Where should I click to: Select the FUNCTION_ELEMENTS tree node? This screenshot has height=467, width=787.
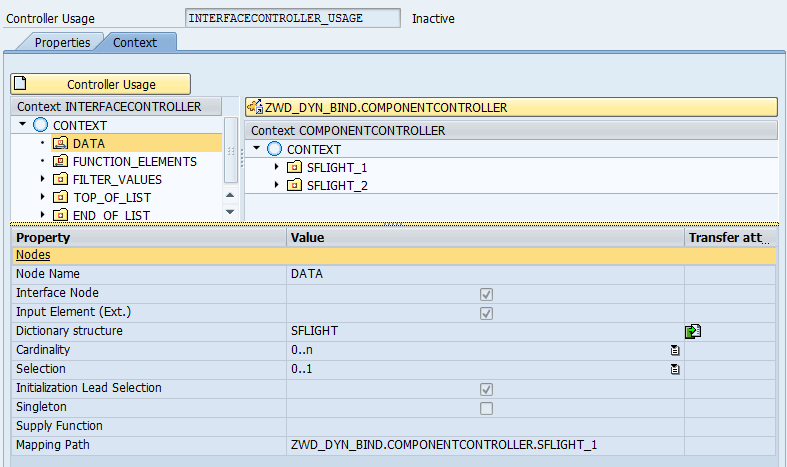[x=135, y=162]
